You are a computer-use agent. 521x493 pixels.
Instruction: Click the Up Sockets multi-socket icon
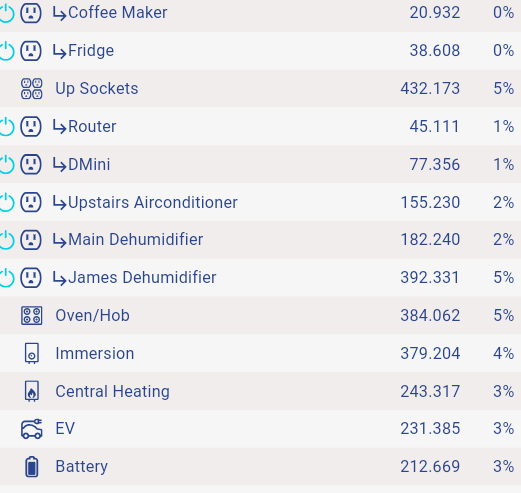(32, 88)
